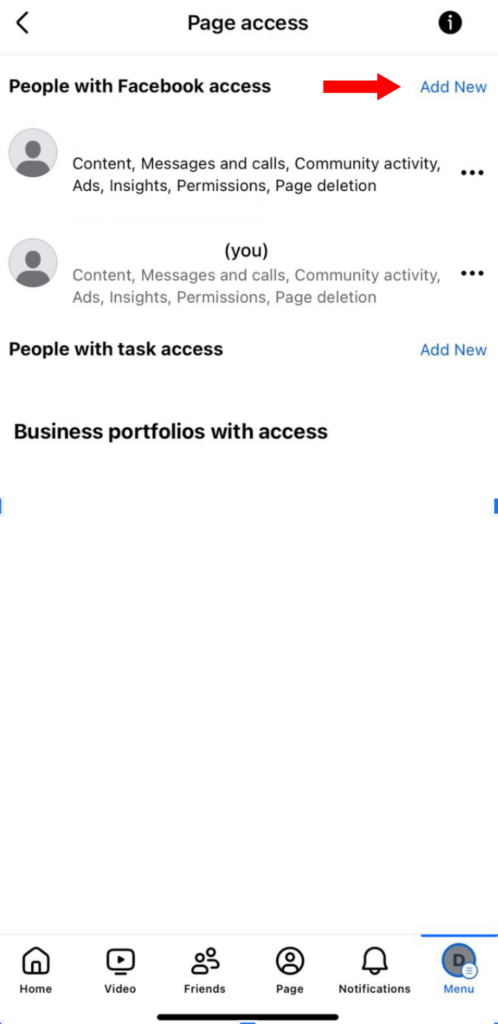Image resolution: width=498 pixels, height=1024 pixels.
Task: Open the info icon in header
Action: pos(450,23)
